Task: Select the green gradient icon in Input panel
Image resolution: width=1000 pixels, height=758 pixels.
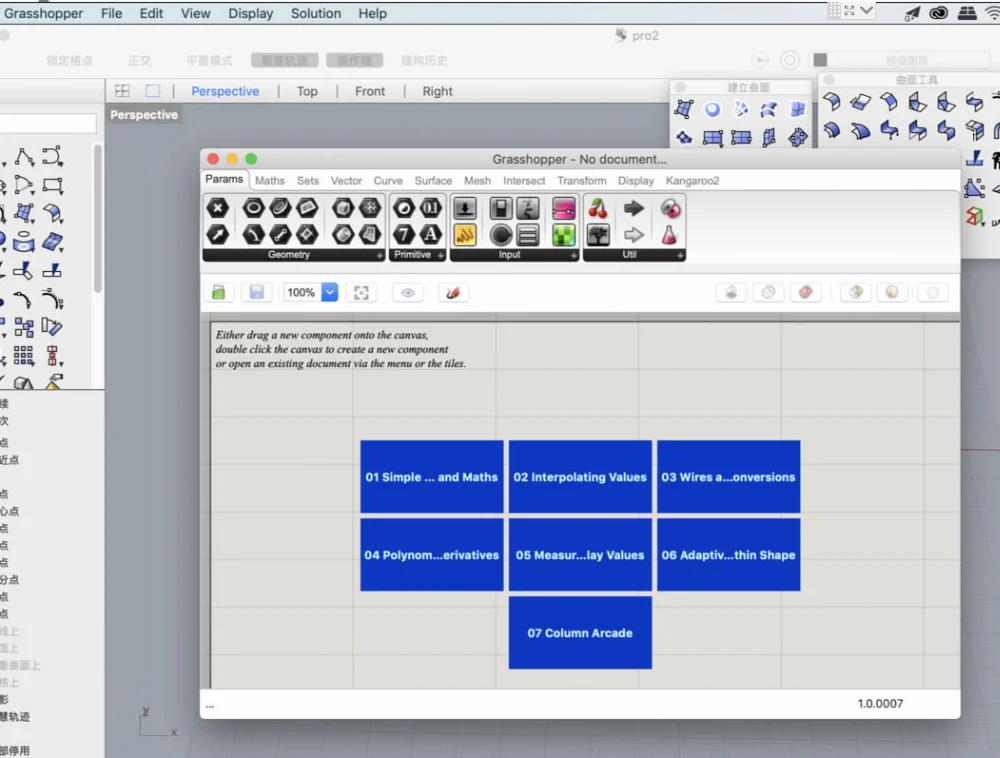Action: point(564,235)
